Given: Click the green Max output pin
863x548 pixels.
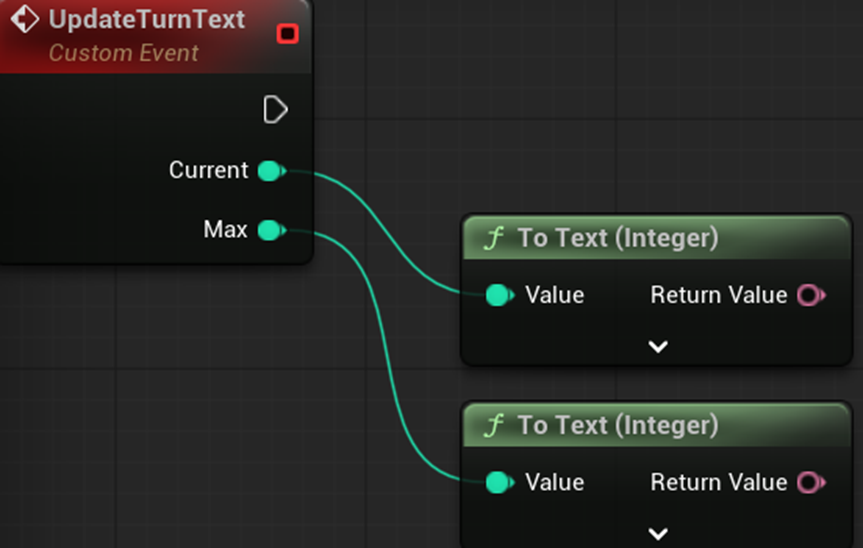Looking at the screenshot, I should point(269,231).
